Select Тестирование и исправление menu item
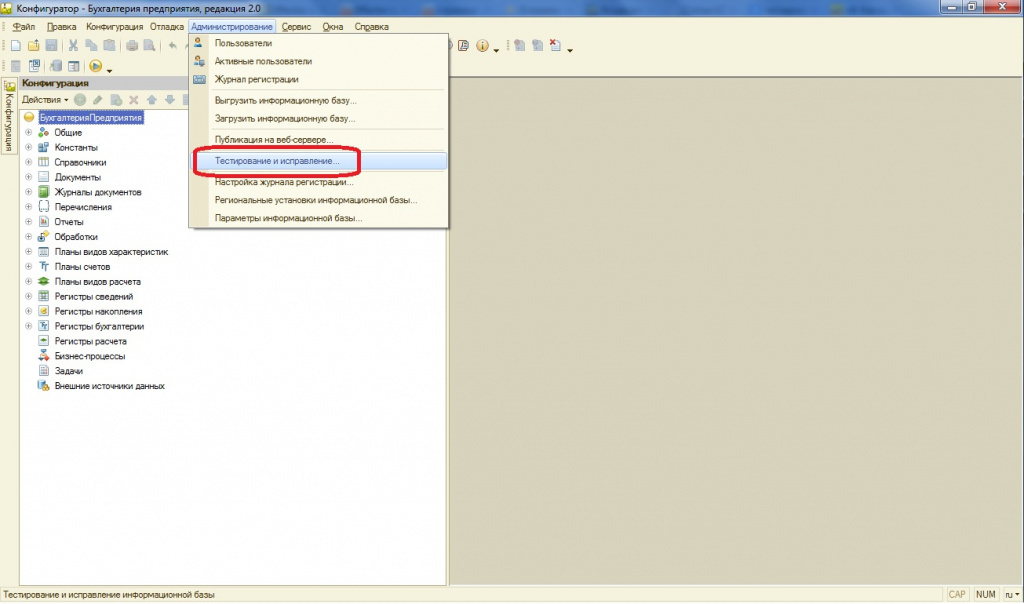Viewport: 1024px width, 604px height. point(277,160)
